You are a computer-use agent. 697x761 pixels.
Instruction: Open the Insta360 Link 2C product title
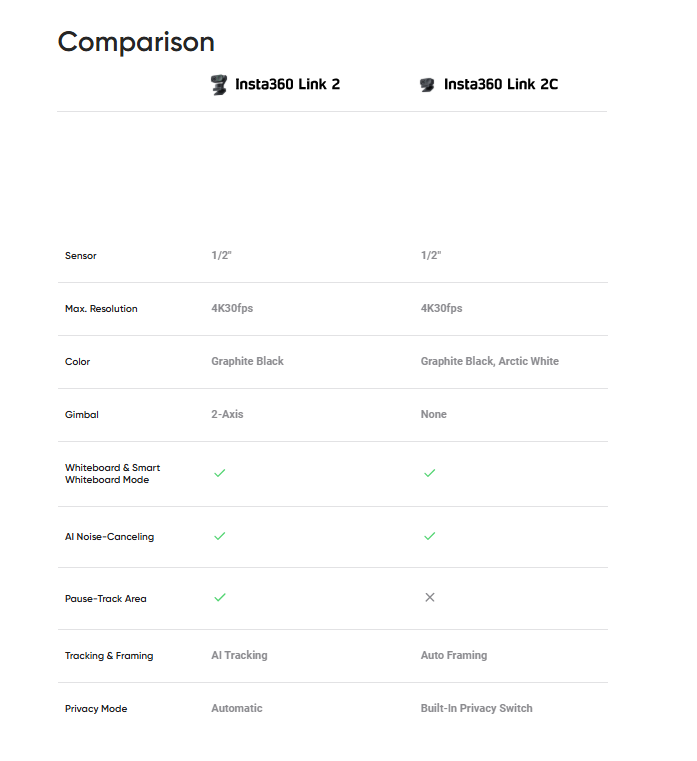click(501, 84)
